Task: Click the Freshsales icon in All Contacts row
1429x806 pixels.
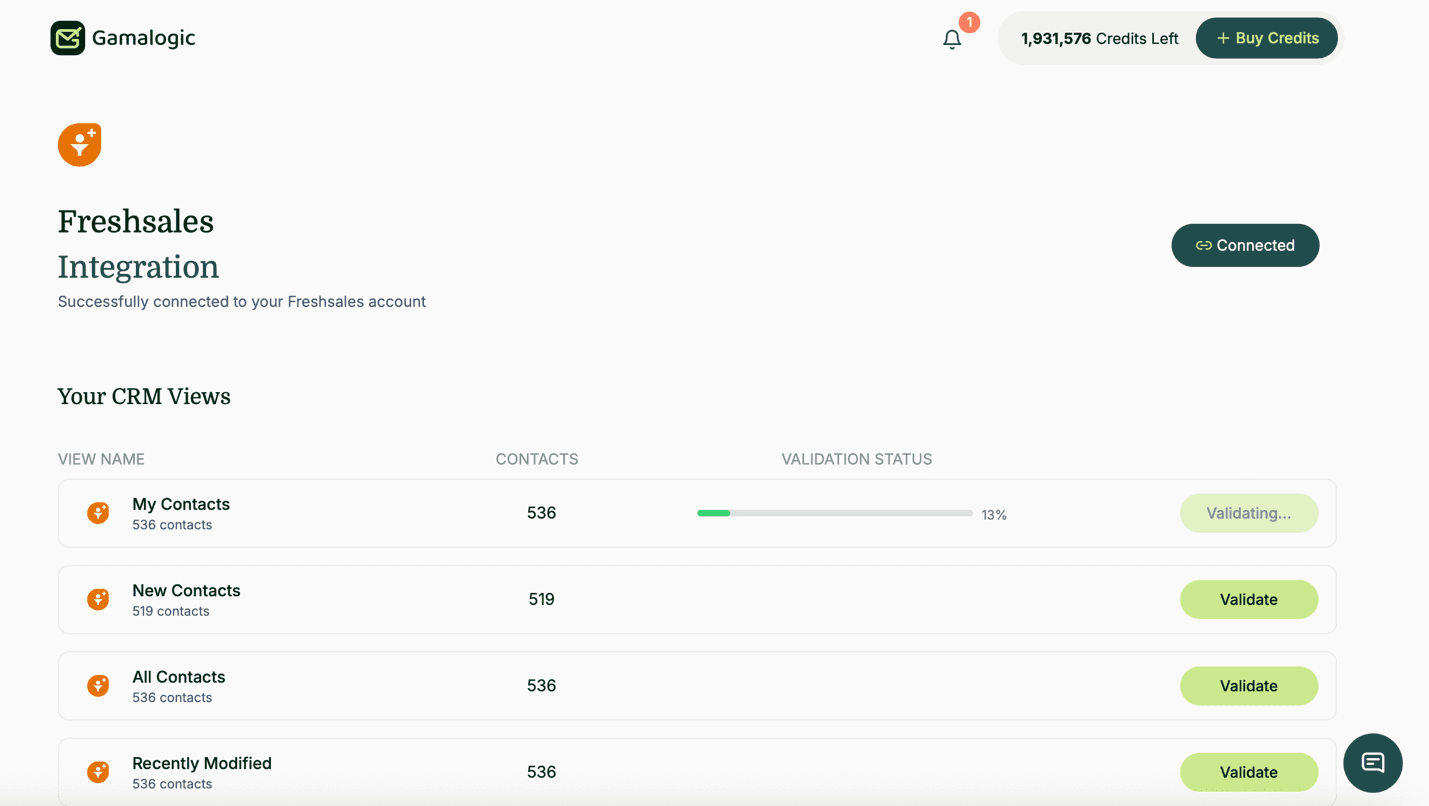Action: [98, 685]
